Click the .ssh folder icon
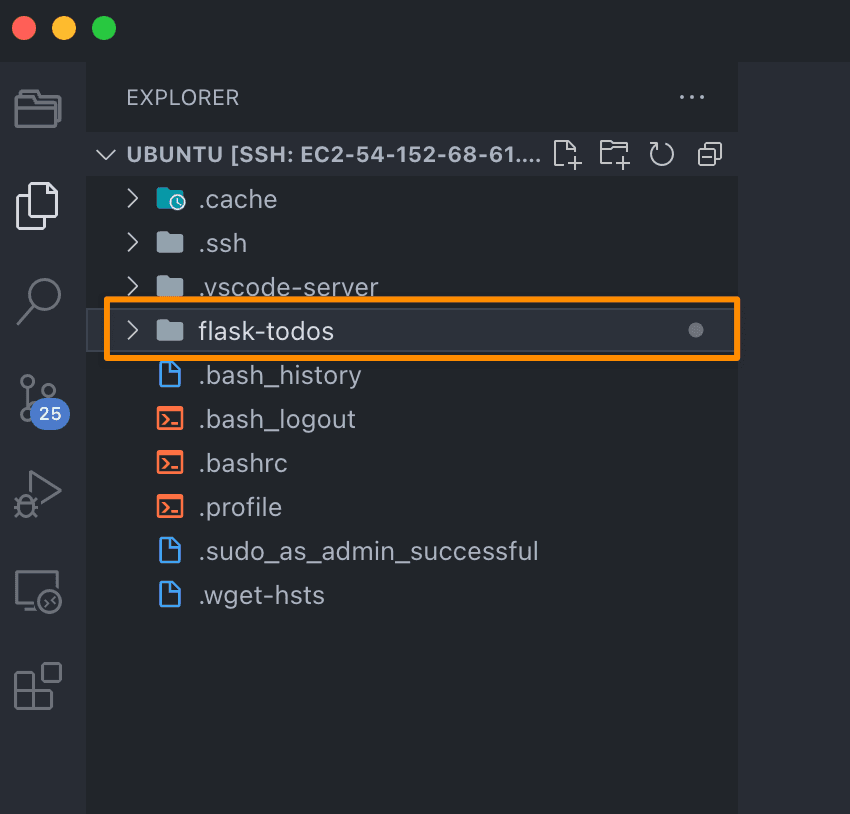The image size is (850, 814). 170,242
